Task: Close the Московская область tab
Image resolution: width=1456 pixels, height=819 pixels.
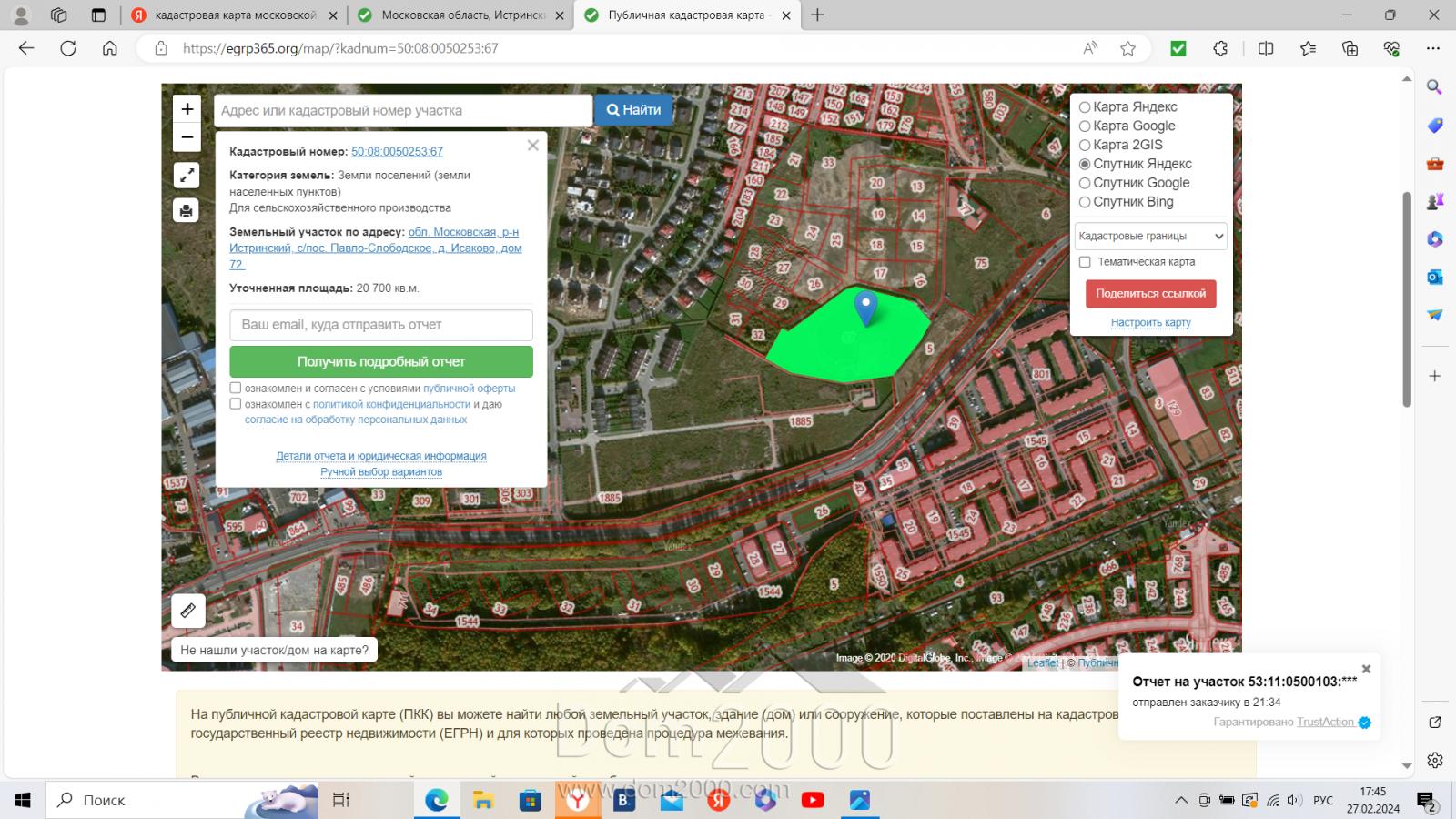Action: click(x=558, y=15)
